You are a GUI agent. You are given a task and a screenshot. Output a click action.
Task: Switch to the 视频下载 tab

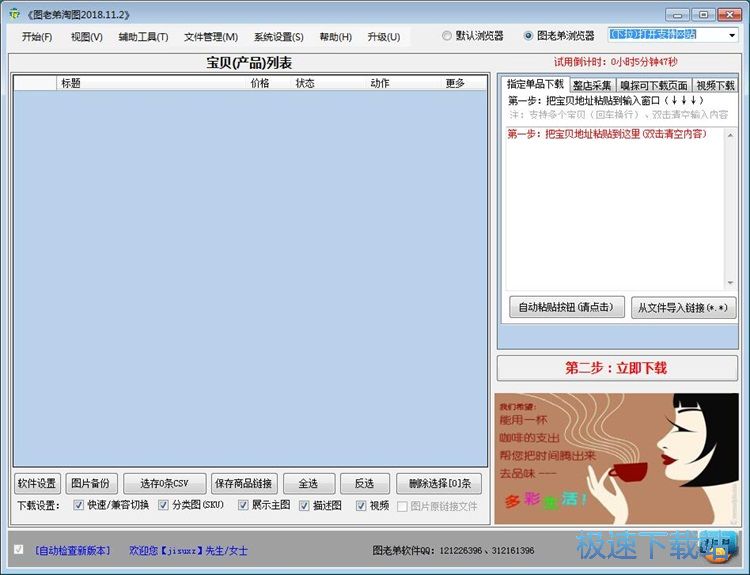(715, 85)
